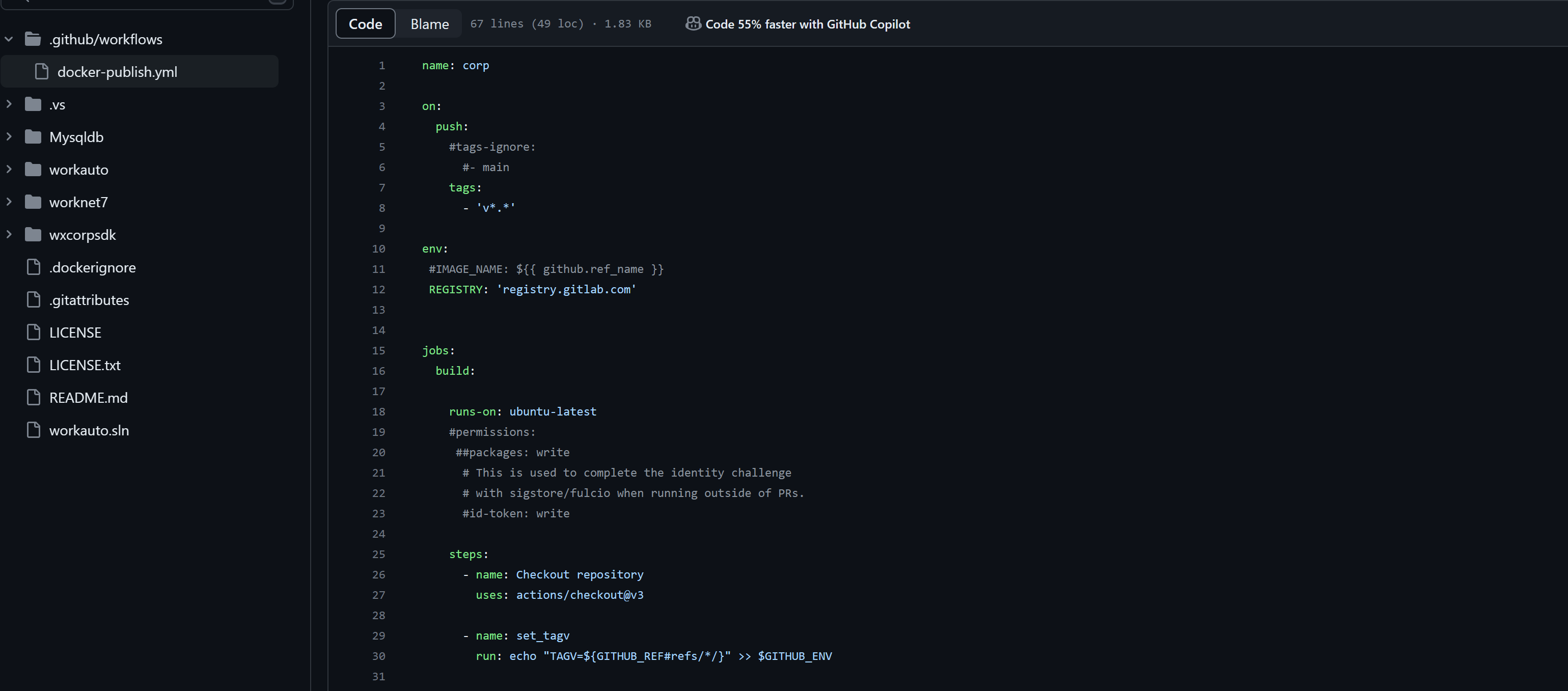1568x691 pixels.
Task: Click the .gitattributes file icon
Action: (34, 300)
